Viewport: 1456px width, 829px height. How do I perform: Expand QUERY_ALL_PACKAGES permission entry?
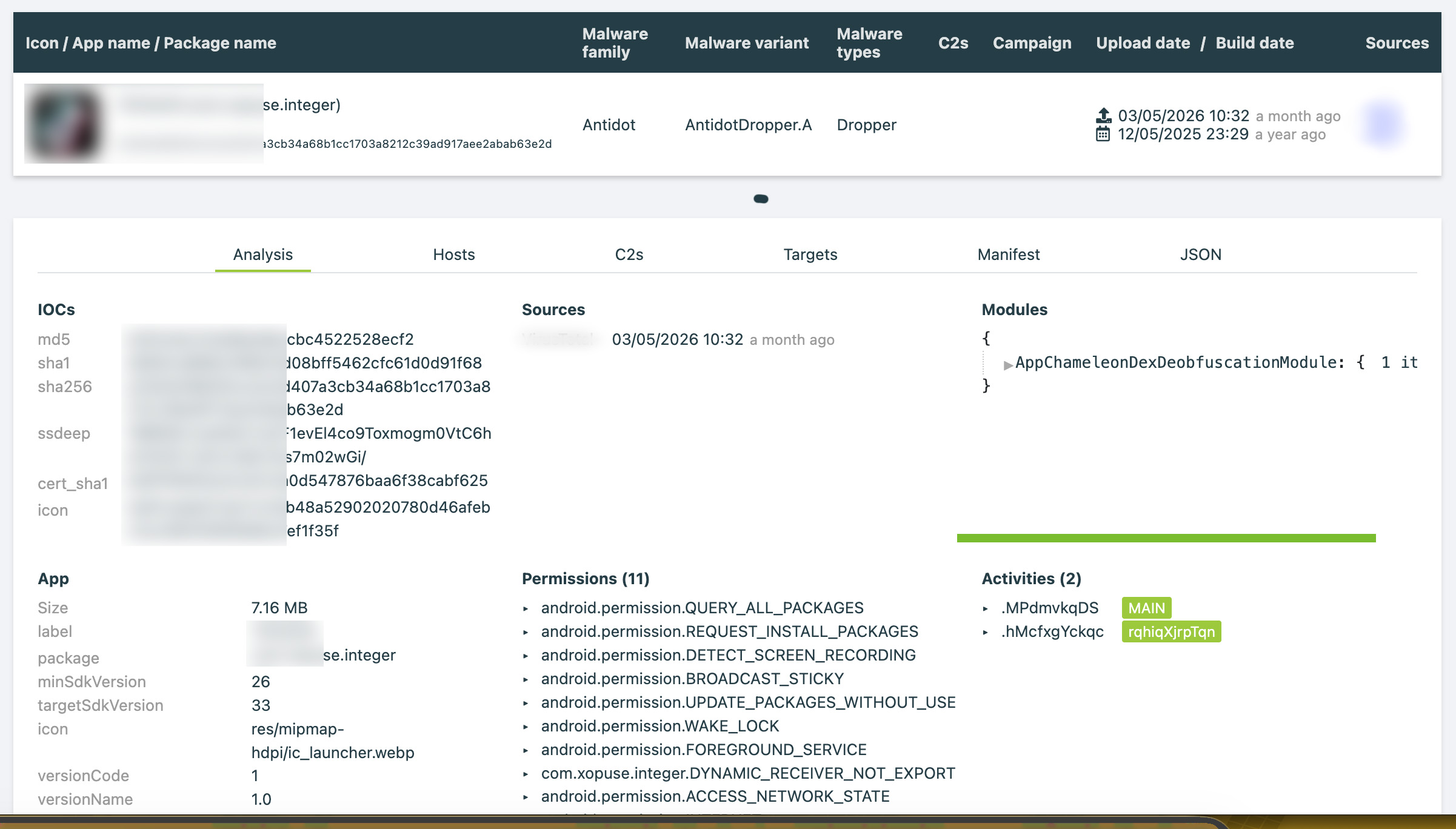tap(526, 608)
